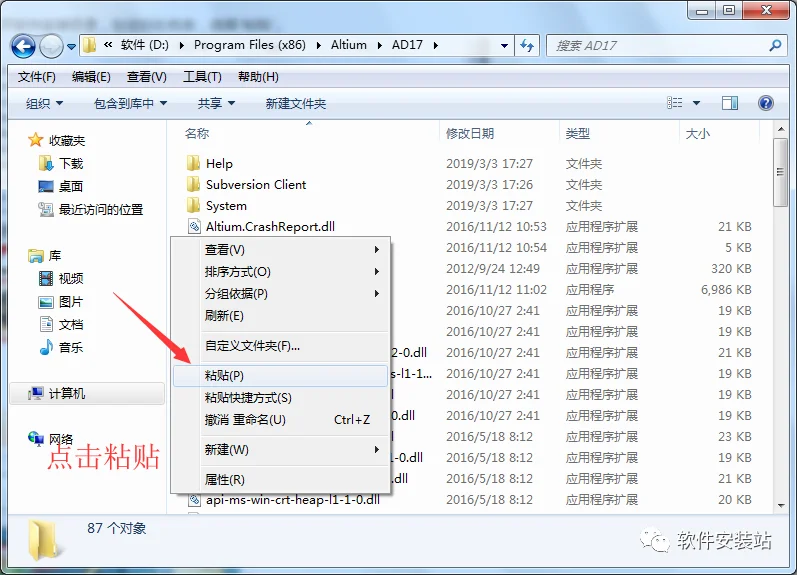Choose 粘贴快捷方式(S) in context menu
This screenshot has width=797, height=575.
[281, 398]
